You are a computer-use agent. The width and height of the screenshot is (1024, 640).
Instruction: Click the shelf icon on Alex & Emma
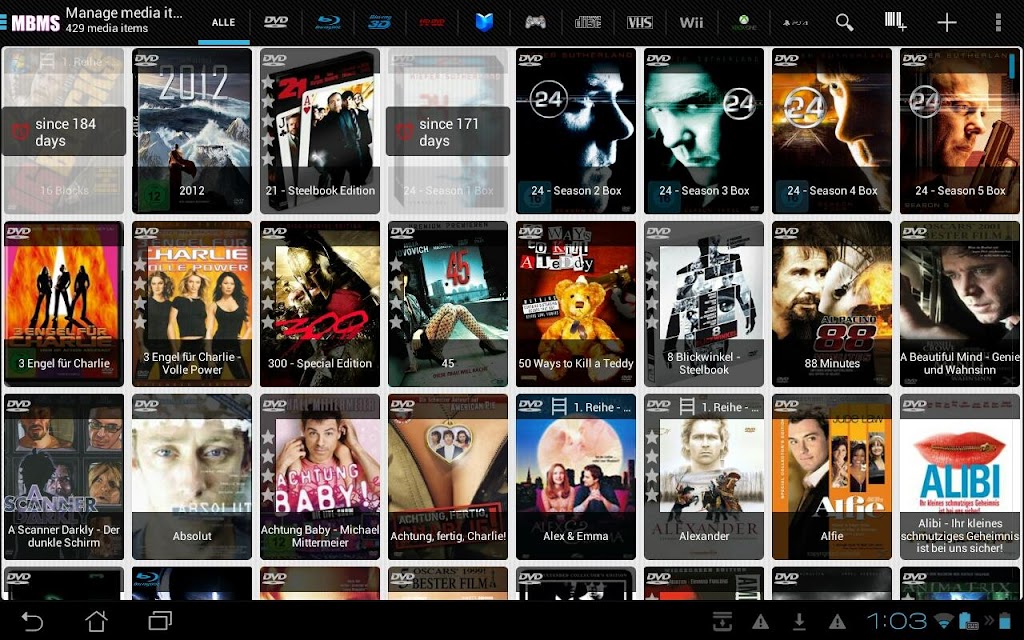tap(559, 407)
